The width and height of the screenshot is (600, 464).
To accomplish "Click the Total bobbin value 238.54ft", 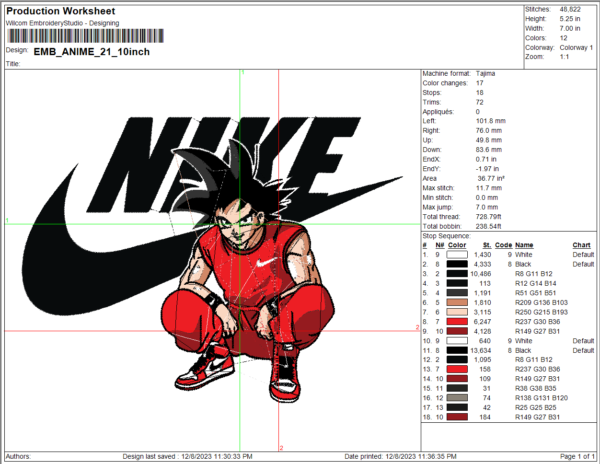I will click(x=489, y=226).
